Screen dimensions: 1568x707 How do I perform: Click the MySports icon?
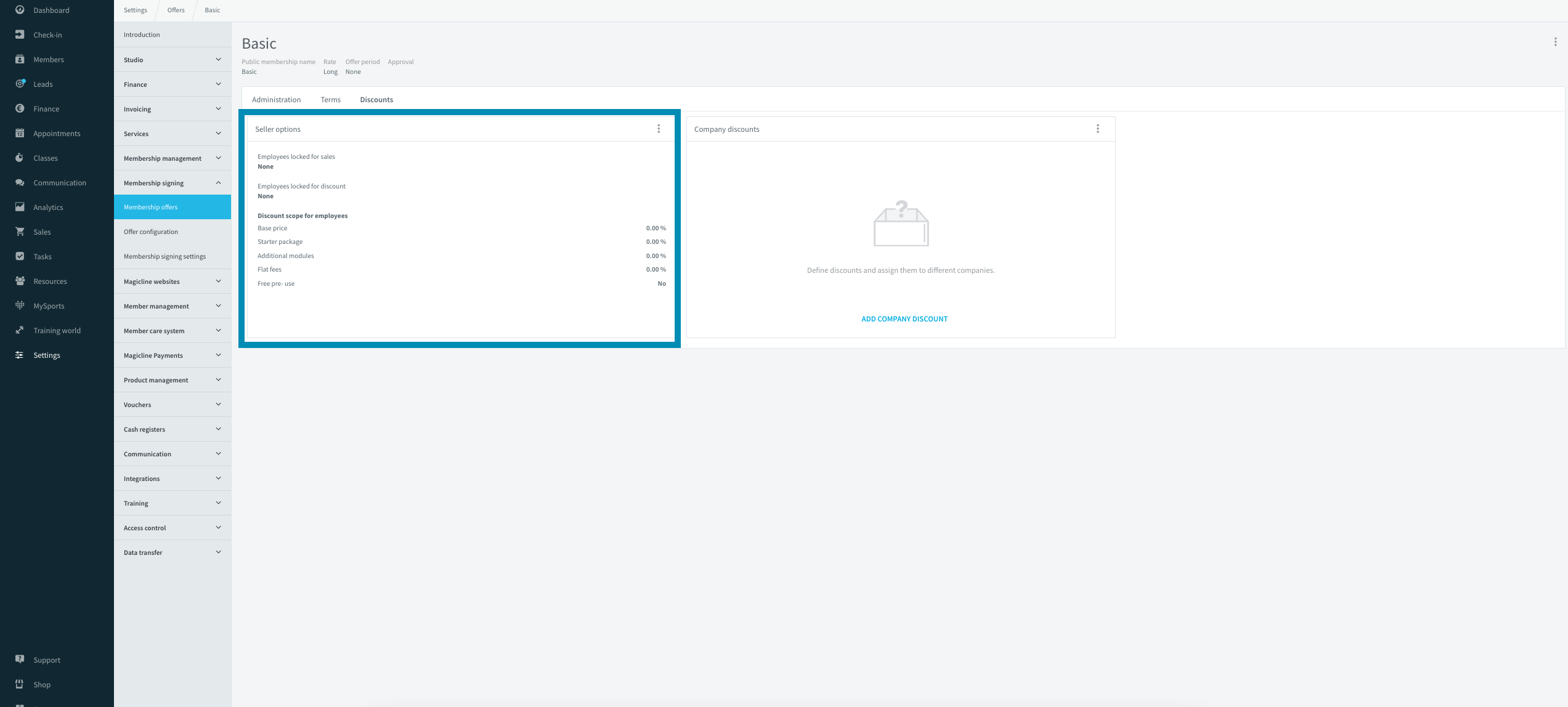tap(20, 305)
